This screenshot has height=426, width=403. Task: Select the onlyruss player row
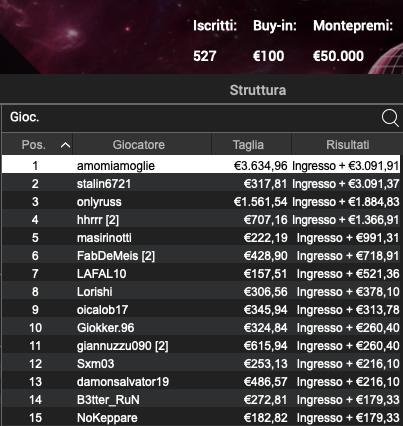(201, 202)
